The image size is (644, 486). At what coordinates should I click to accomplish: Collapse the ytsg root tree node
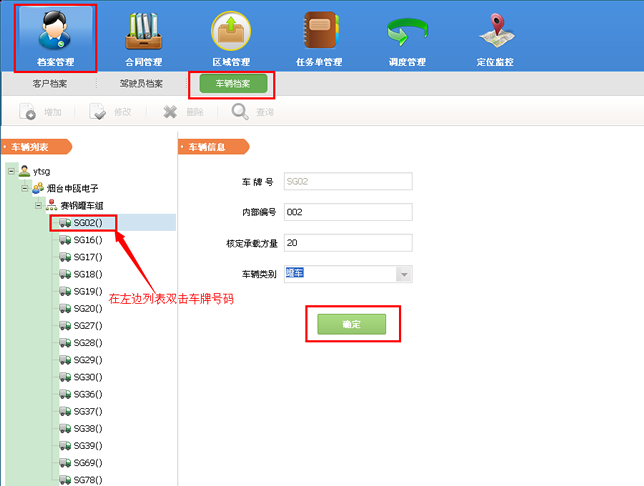pyautogui.click(x=10, y=171)
